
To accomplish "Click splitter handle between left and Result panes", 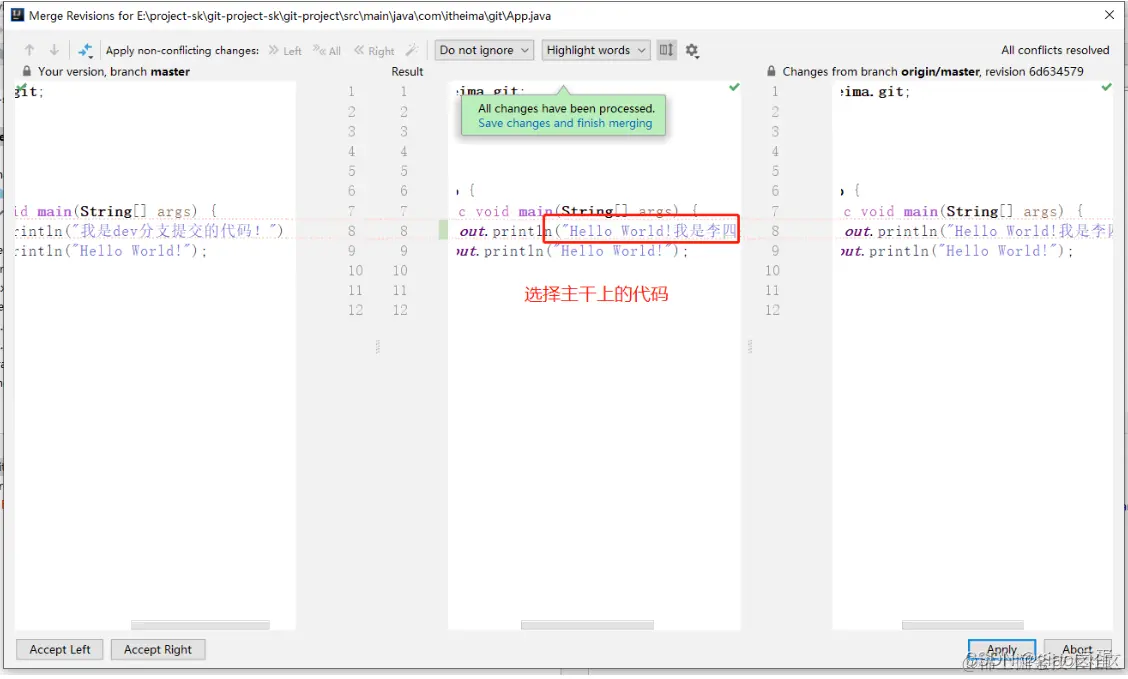I will [x=377, y=347].
